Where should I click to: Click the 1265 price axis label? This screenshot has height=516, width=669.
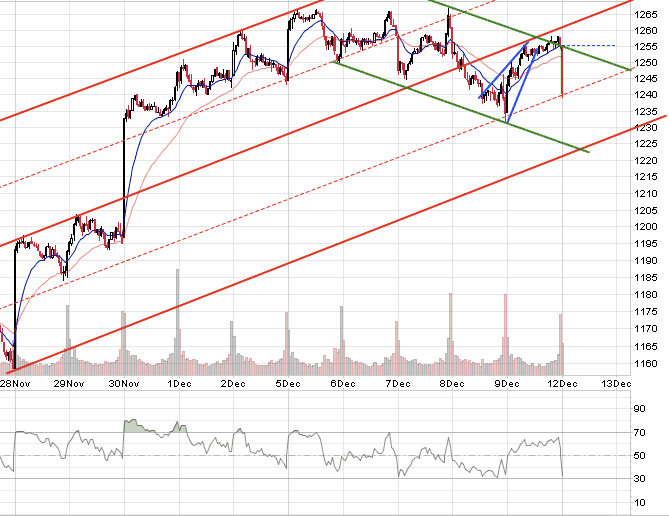[x=645, y=14]
